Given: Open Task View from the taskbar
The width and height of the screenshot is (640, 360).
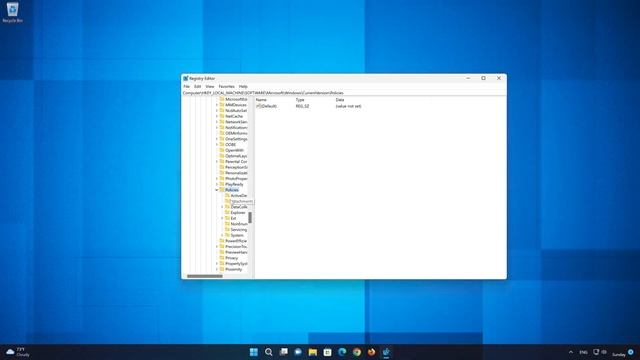Looking at the screenshot, I should [x=283, y=352].
